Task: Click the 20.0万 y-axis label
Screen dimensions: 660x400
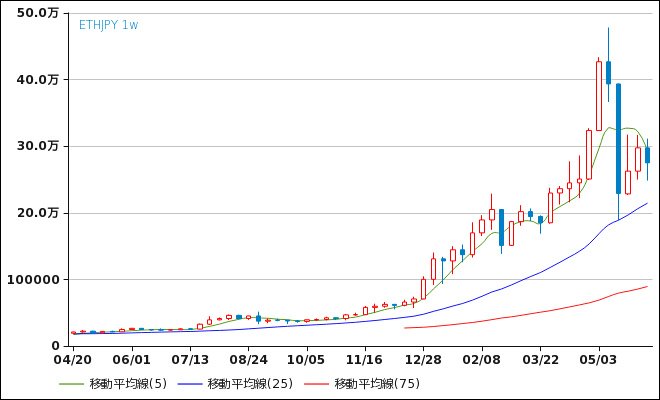Action: coord(37,213)
